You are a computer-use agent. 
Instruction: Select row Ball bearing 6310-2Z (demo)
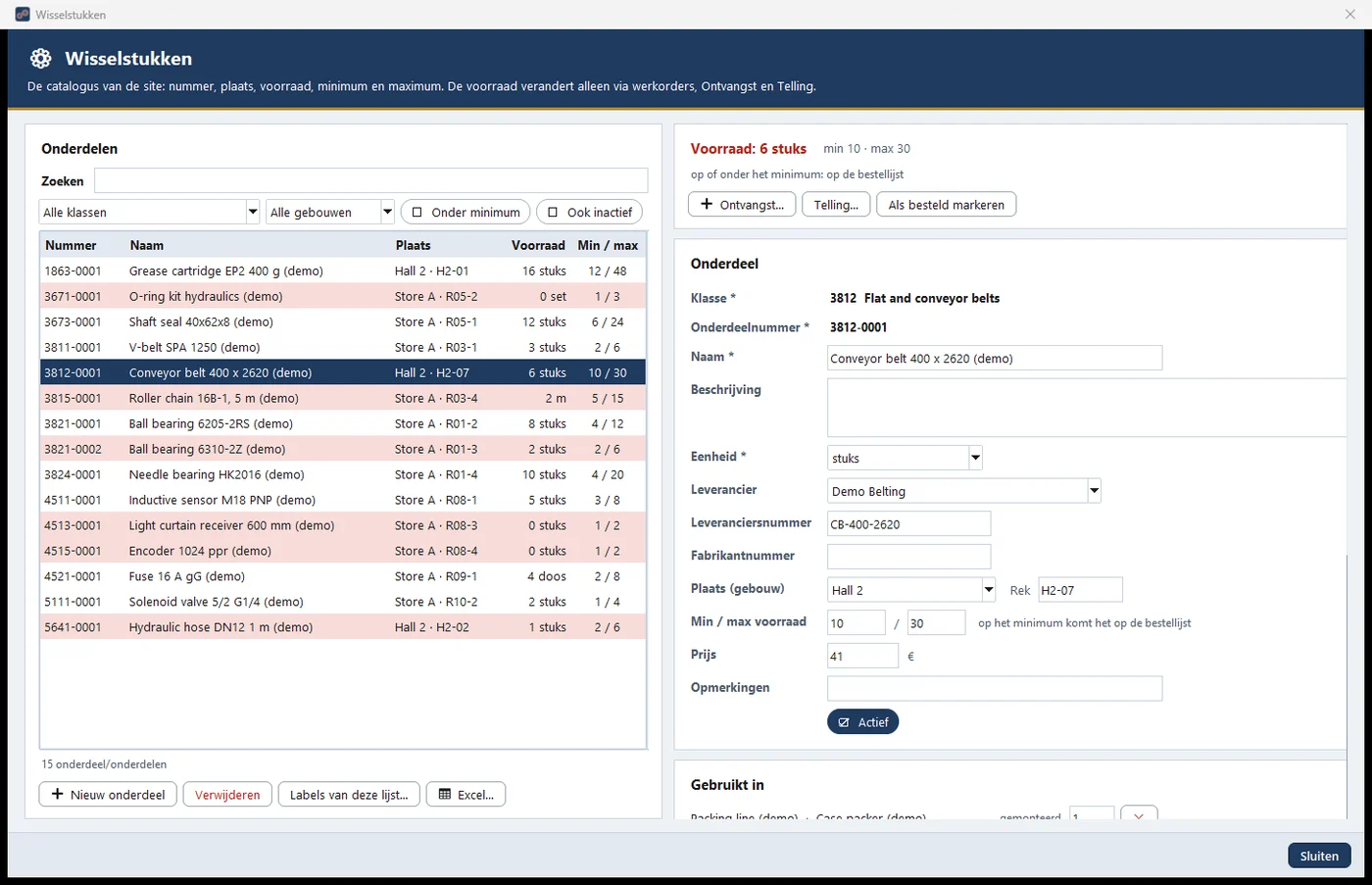[343, 449]
